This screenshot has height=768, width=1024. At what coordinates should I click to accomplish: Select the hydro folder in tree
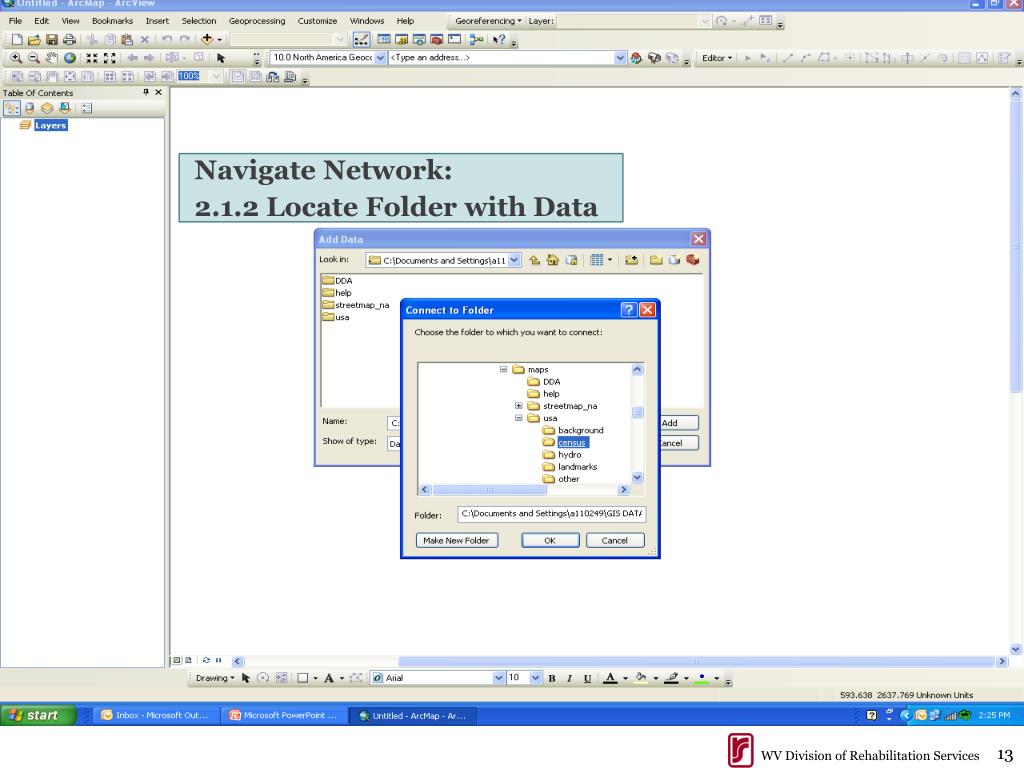pyautogui.click(x=569, y=455)
